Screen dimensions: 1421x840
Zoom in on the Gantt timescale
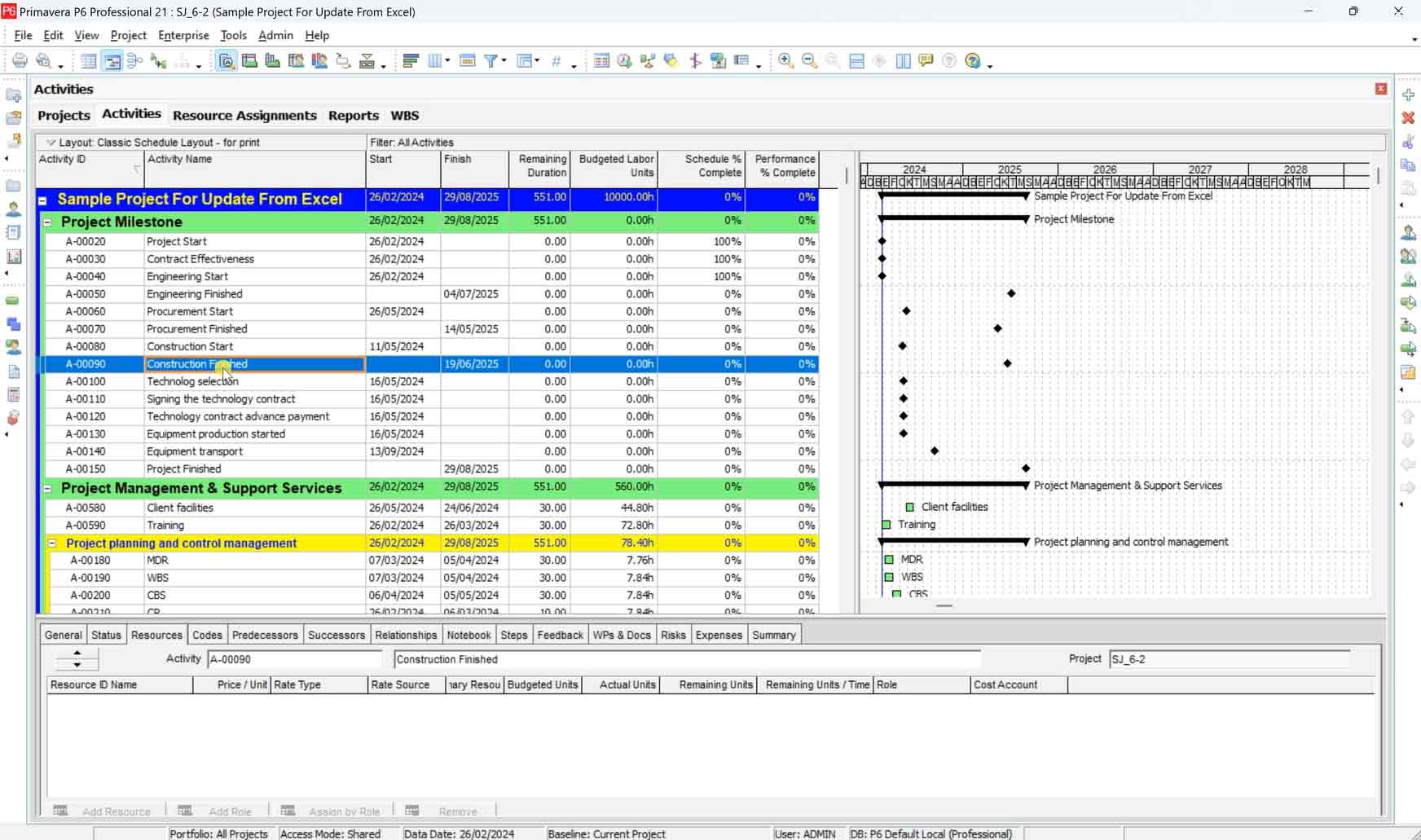coord(786,61)
